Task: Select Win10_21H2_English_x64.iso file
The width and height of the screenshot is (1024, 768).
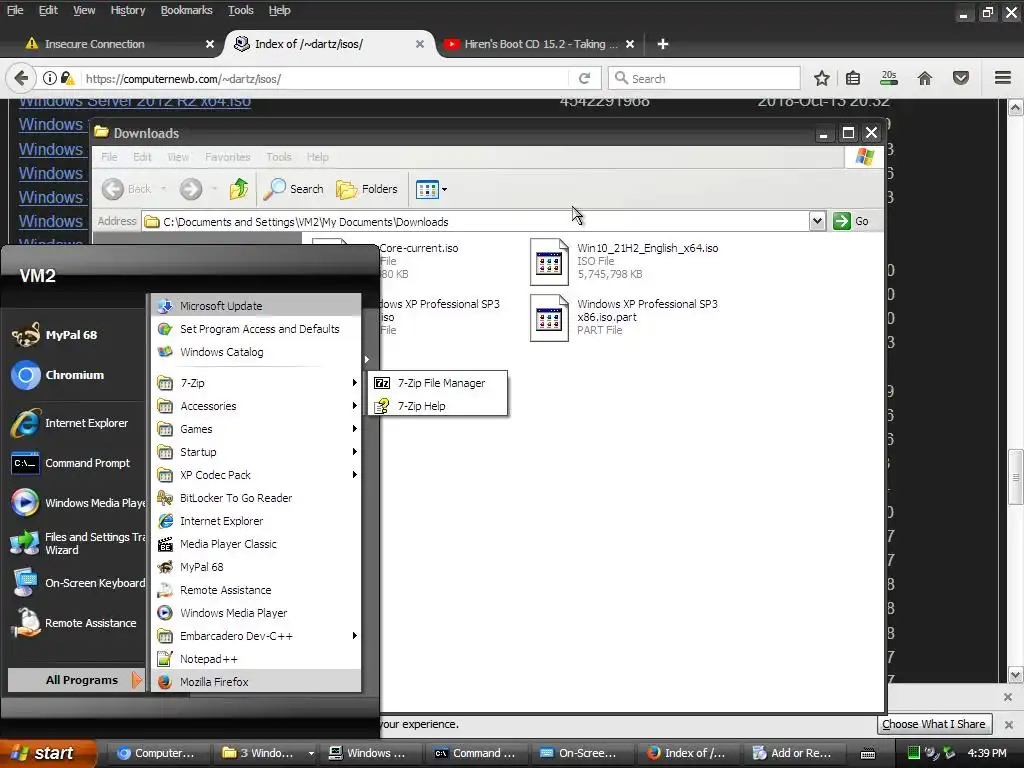Action: (x=624, y=261)
